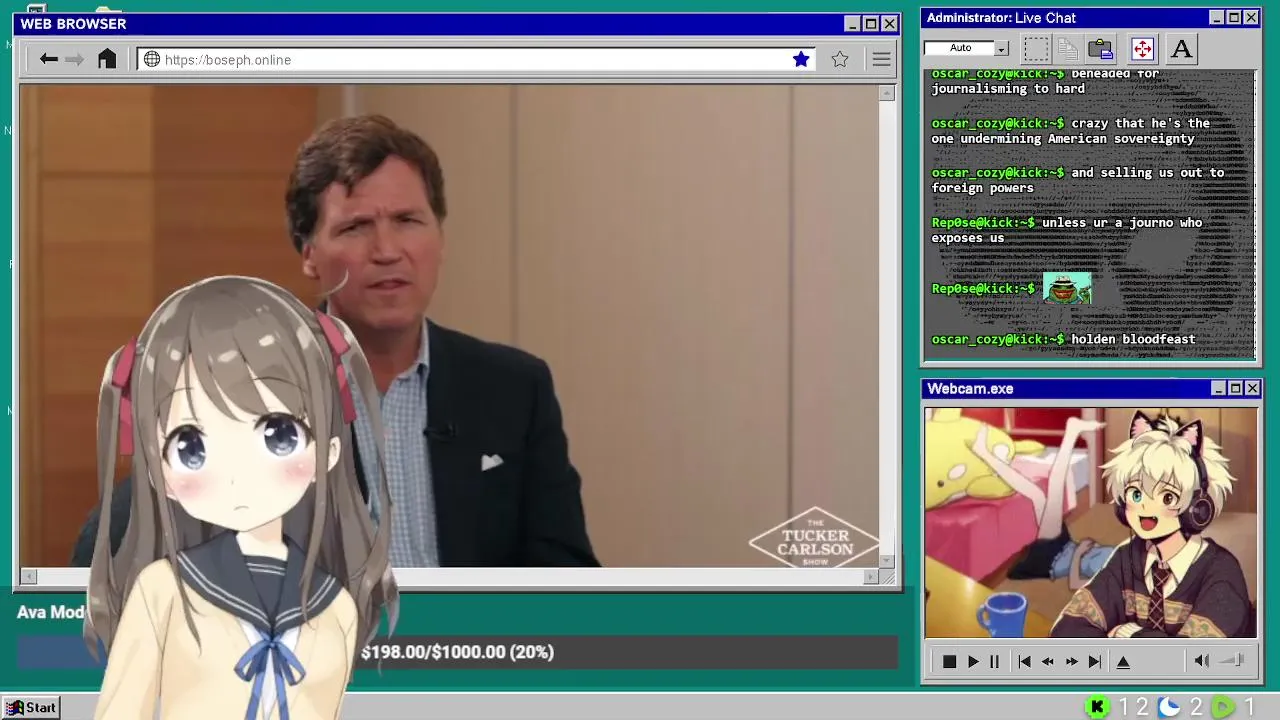The width and height of the screenshot is (1280, 720).
Task: Click 'crazy that he's the' chat message
Action: [1070, 131]
